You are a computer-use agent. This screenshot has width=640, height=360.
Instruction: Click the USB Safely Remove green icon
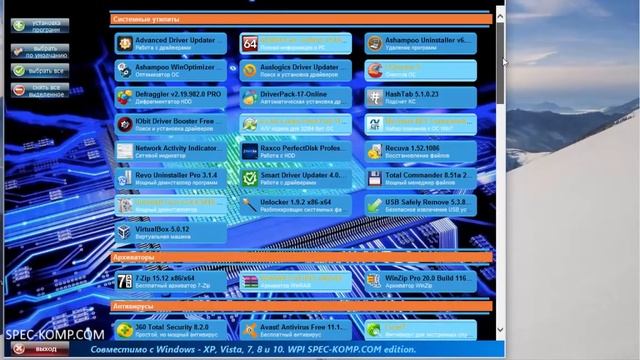375,205
